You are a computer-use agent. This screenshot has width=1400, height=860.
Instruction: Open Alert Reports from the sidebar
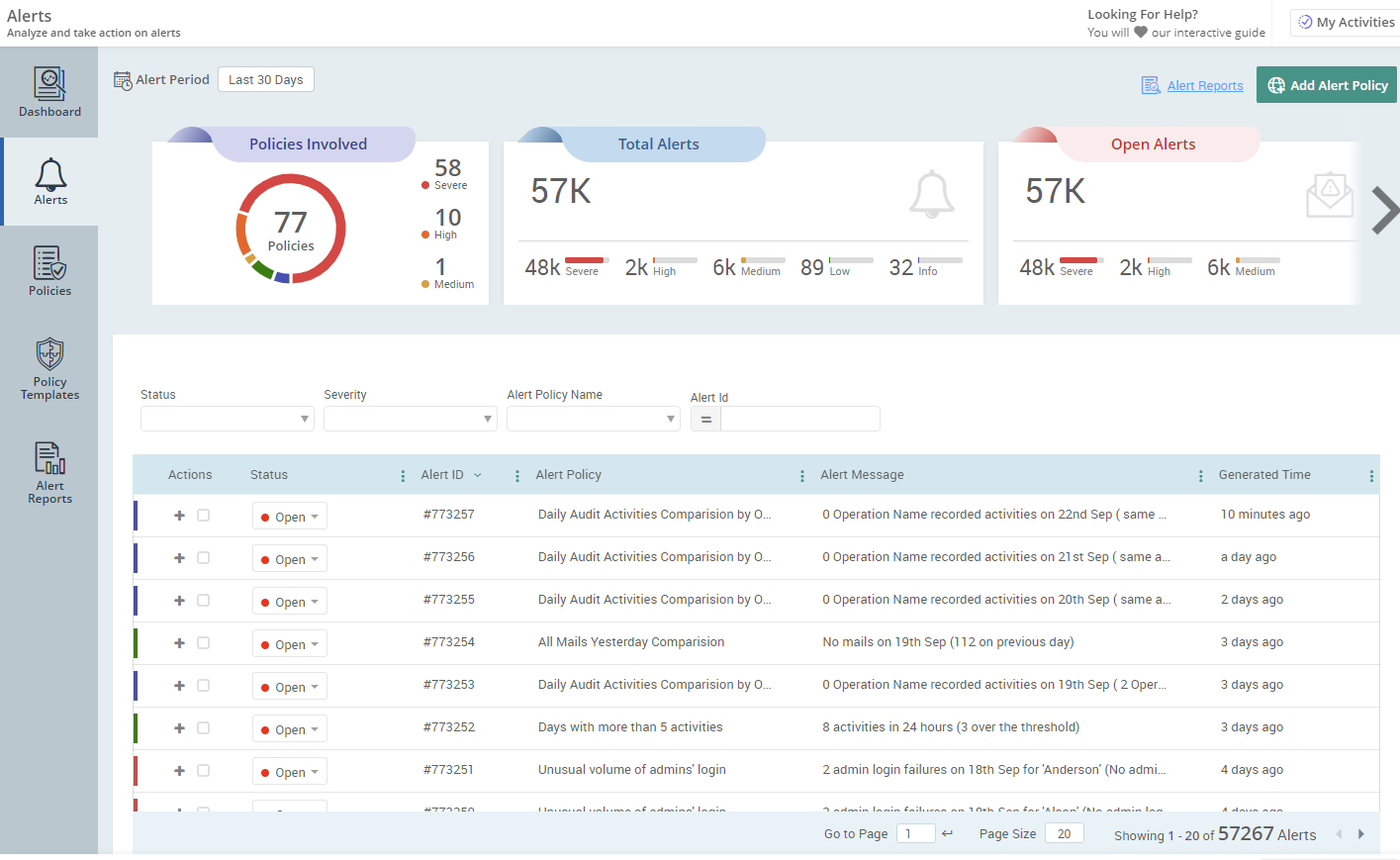tap(49, 473)
